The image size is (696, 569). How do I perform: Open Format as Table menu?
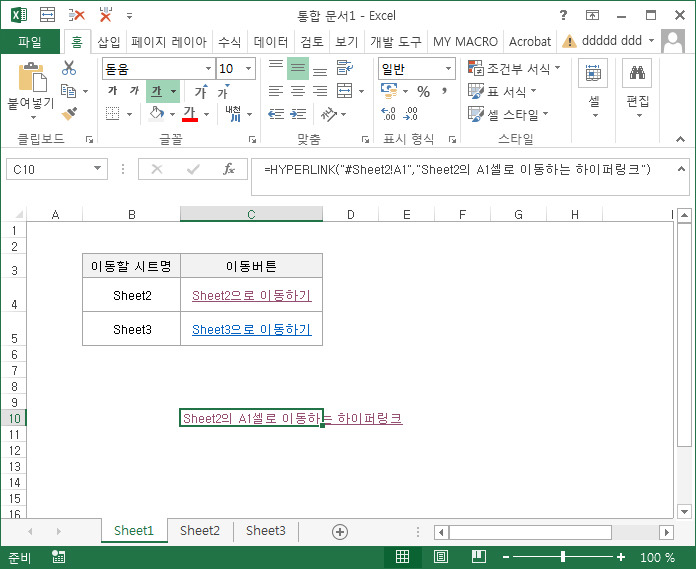tap(502, 91)
